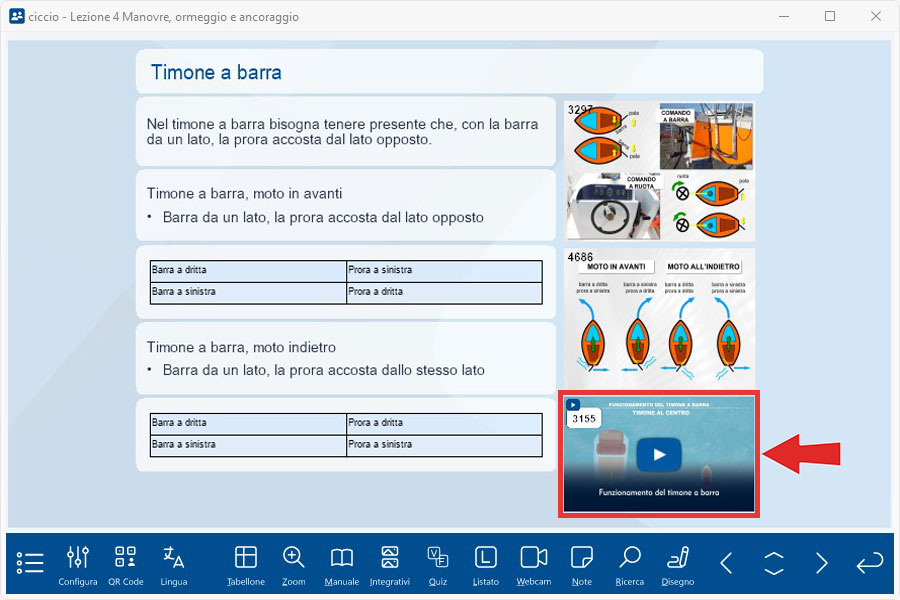
Task: Expand the up/down chevron navigation
Action: point(774,563)
